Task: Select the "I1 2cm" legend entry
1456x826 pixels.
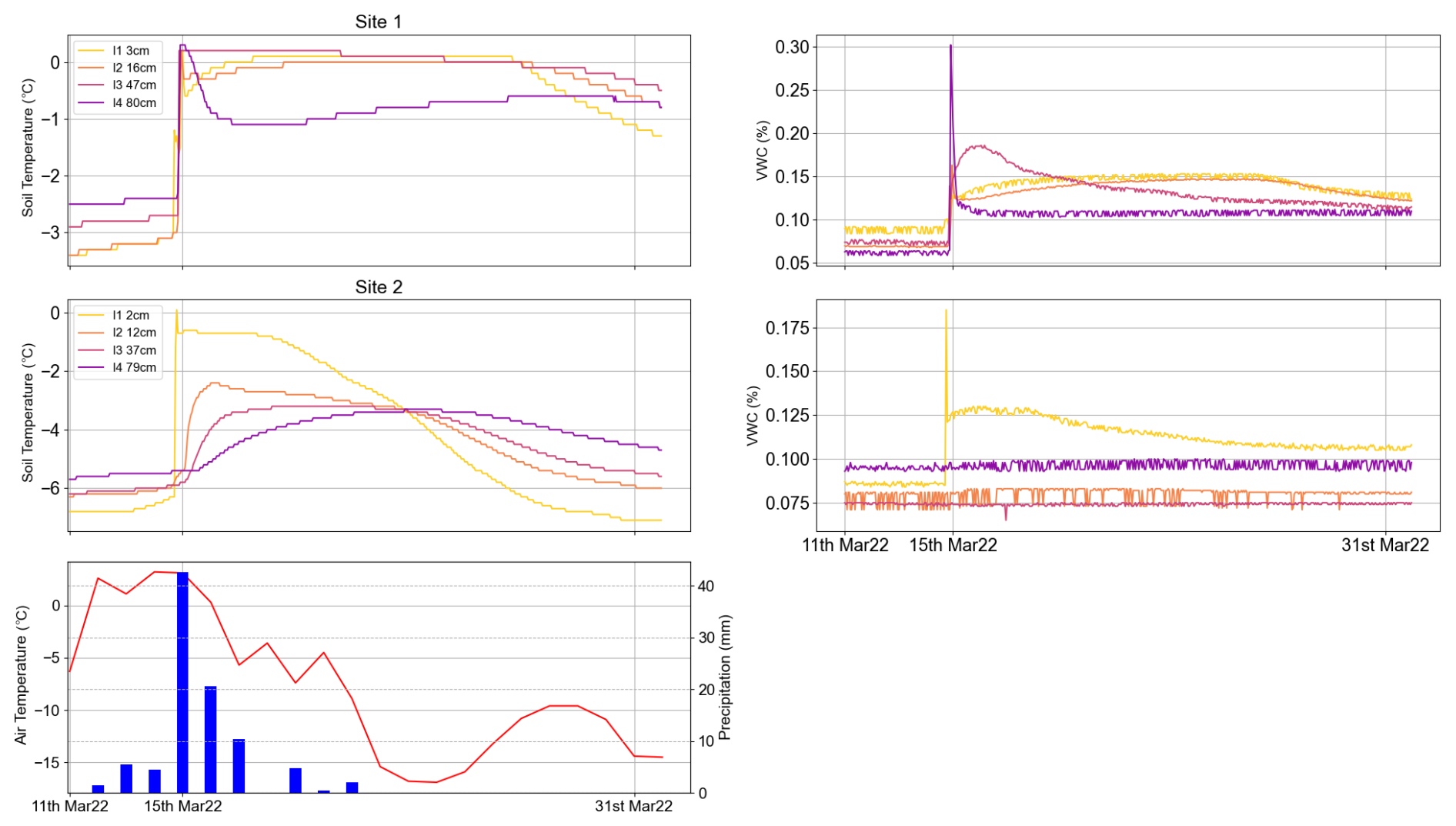Action: pos(131,316)
